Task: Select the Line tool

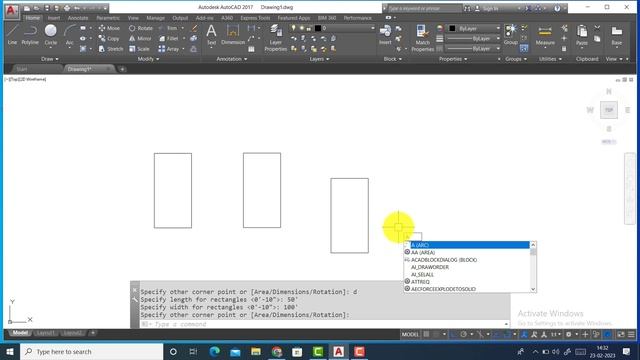Action: (12, 34)
